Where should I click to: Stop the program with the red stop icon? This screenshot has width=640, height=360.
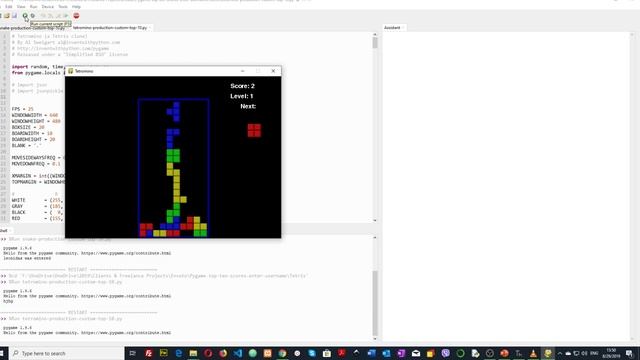click(76, 16)
